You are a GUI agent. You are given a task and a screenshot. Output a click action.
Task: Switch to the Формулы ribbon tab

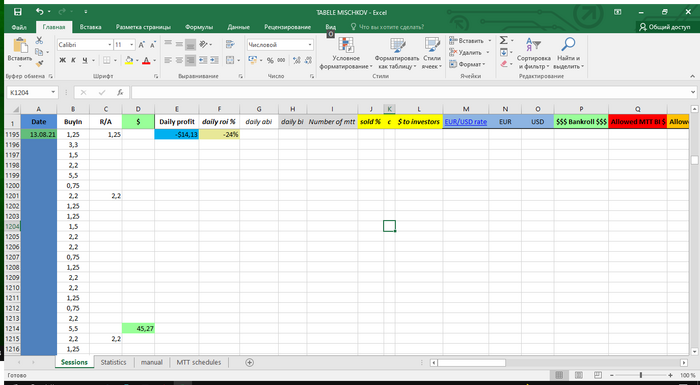(x=199, y=27)
